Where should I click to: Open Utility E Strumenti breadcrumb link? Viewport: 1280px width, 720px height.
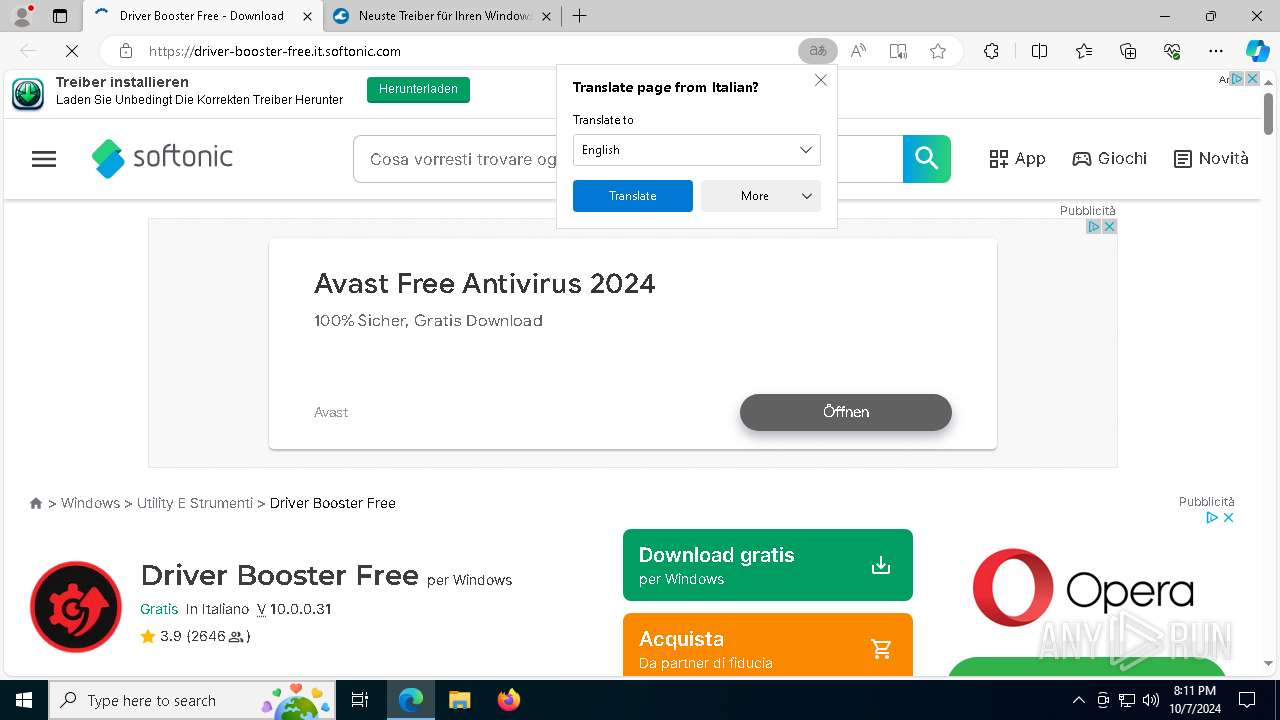pyautogui.click(x=195, y=503)
